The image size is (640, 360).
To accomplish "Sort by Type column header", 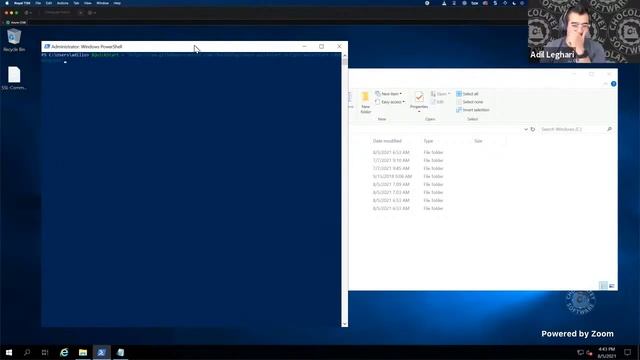I will [x=428, y=141].
